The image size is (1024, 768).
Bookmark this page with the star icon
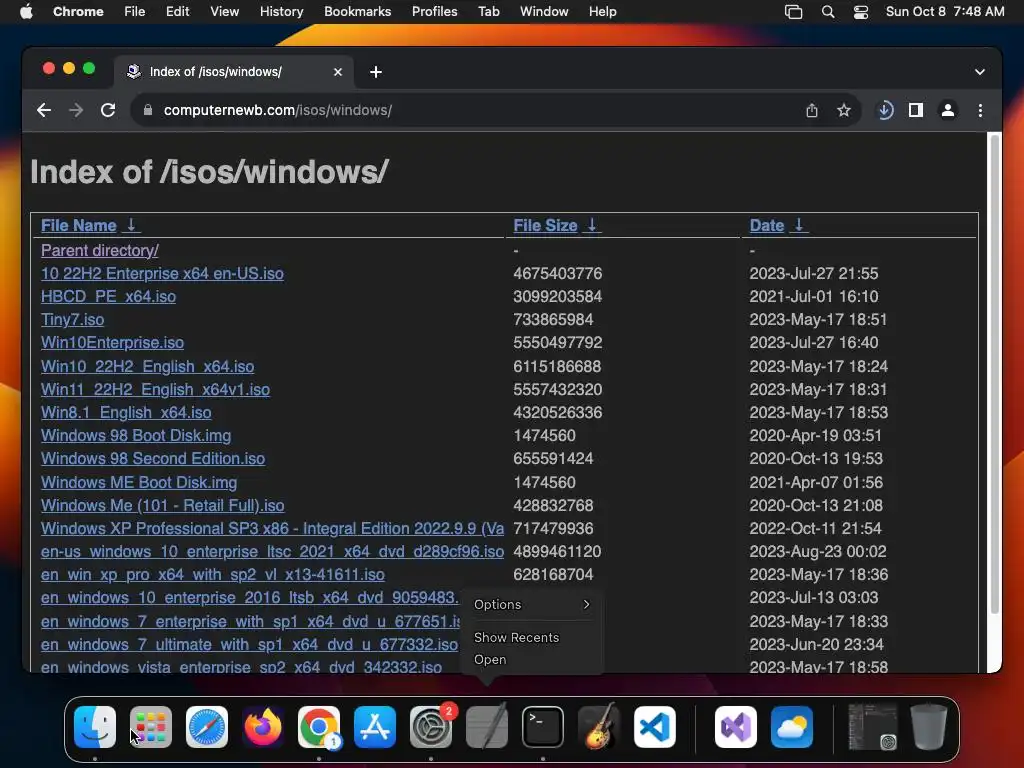tap(844, 110)
